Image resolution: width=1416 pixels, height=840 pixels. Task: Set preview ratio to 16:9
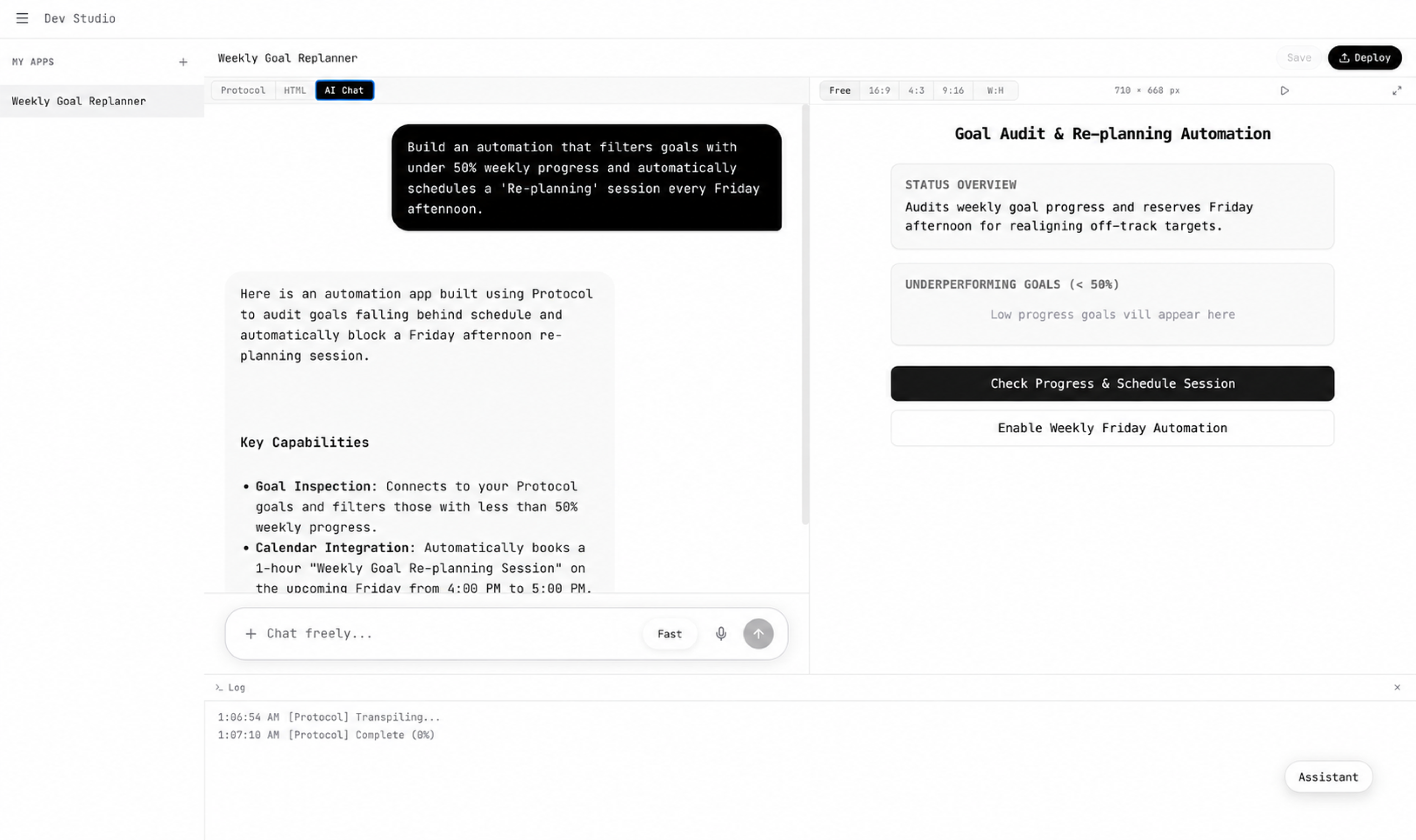tap(879, 90)
